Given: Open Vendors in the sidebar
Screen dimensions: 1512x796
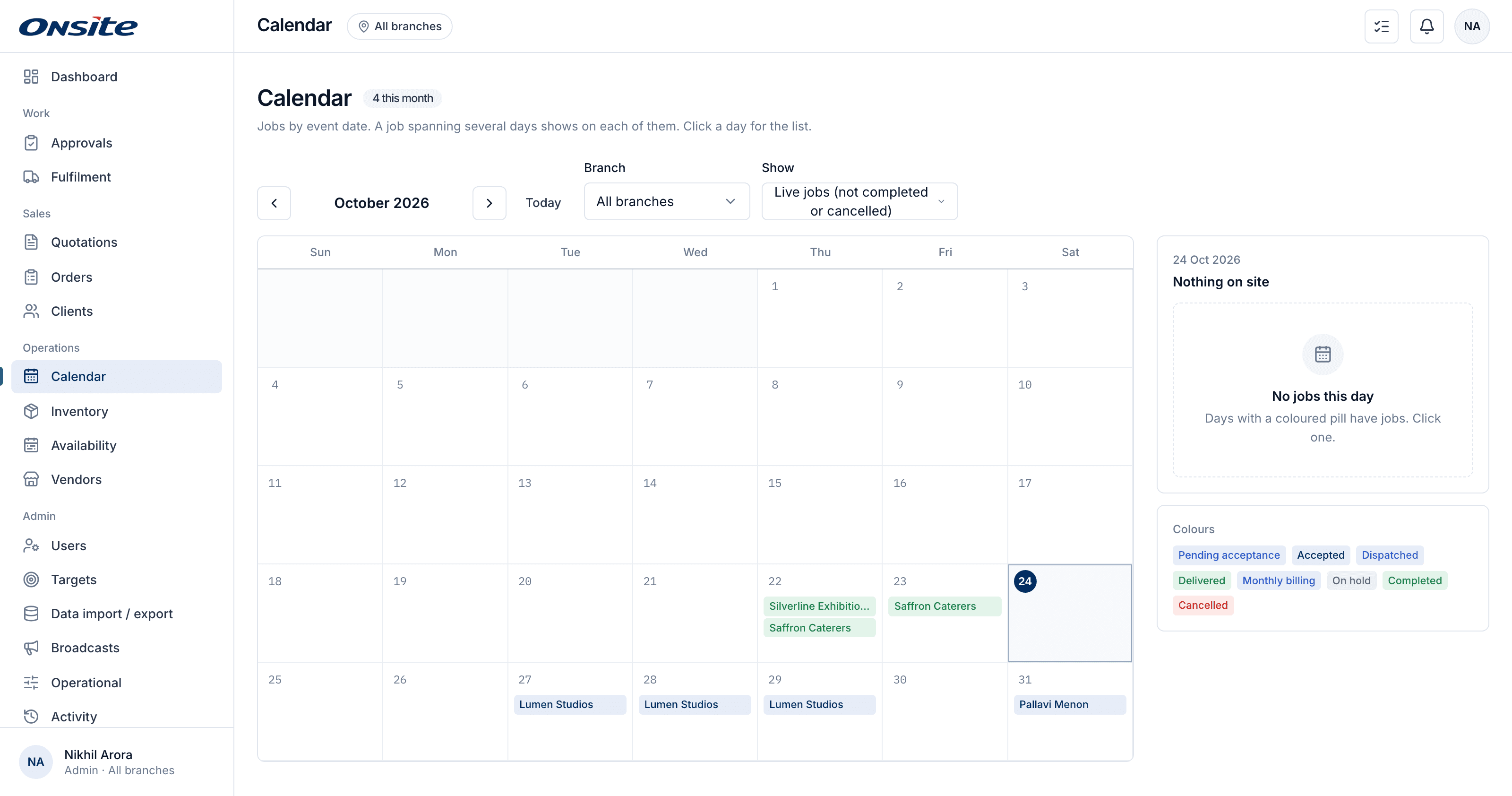Looking at the screenshot, I should pyautogui.click(x=116, y=480).
